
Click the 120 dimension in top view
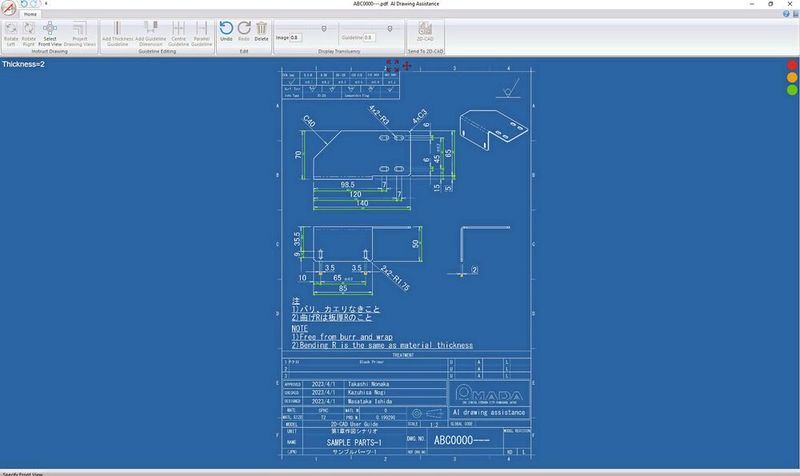pyautogui.click(x=355, y=194)
